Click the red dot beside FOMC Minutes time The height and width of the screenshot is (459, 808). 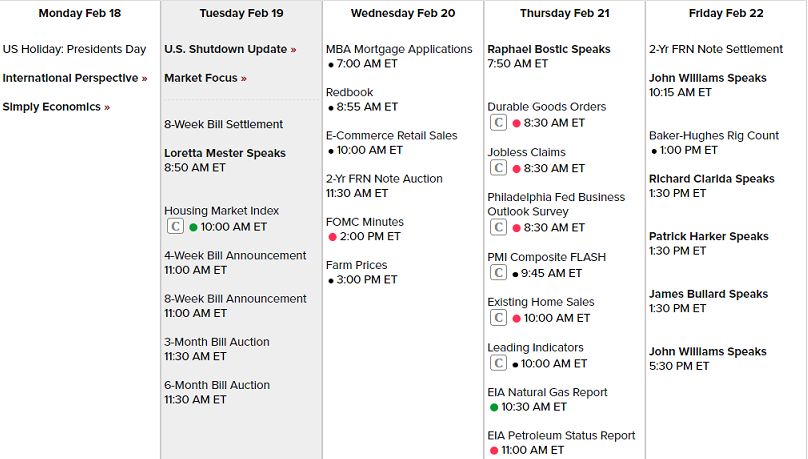coord(332,237)
